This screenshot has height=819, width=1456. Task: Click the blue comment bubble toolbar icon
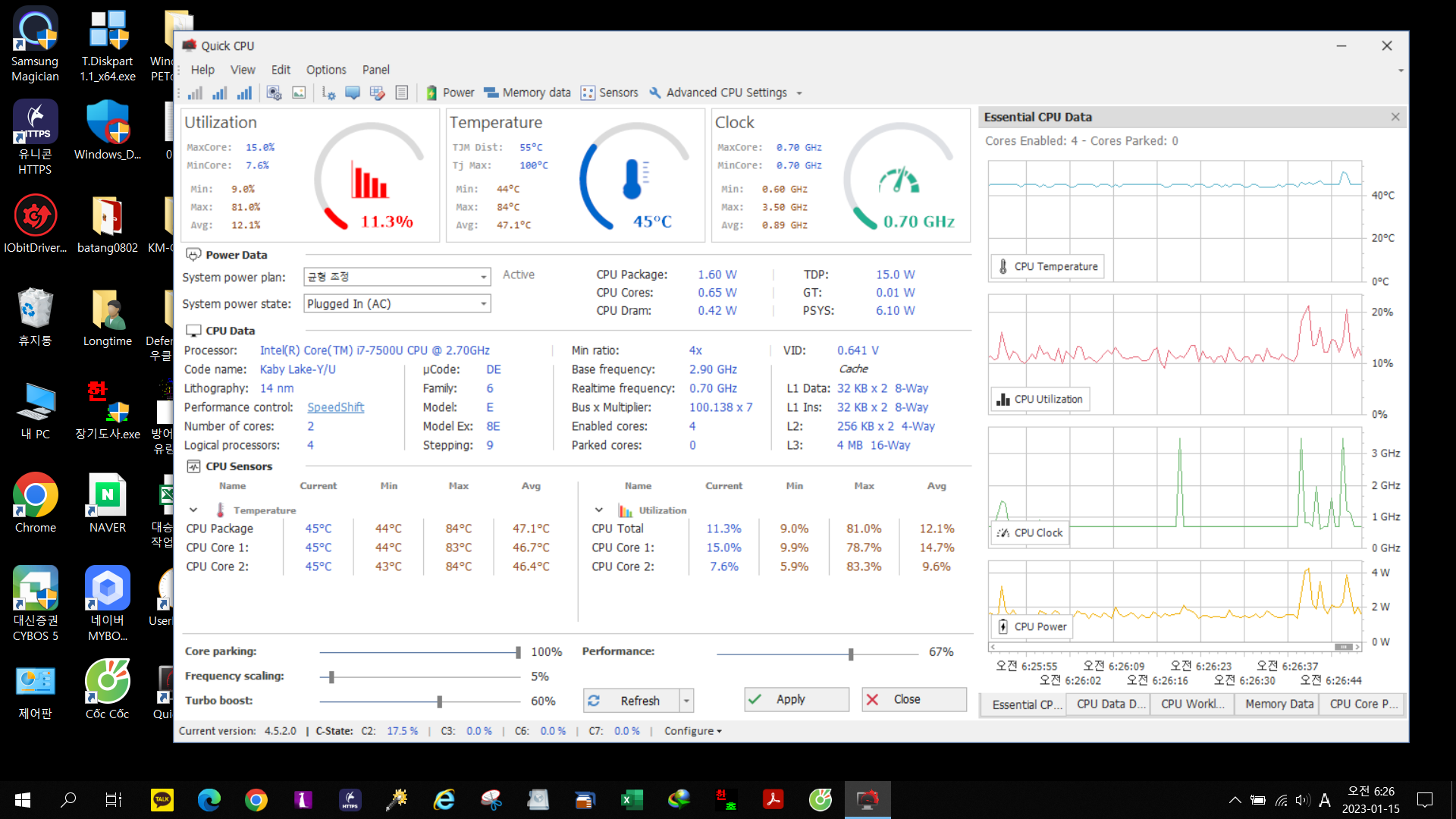tap(353, 93)
